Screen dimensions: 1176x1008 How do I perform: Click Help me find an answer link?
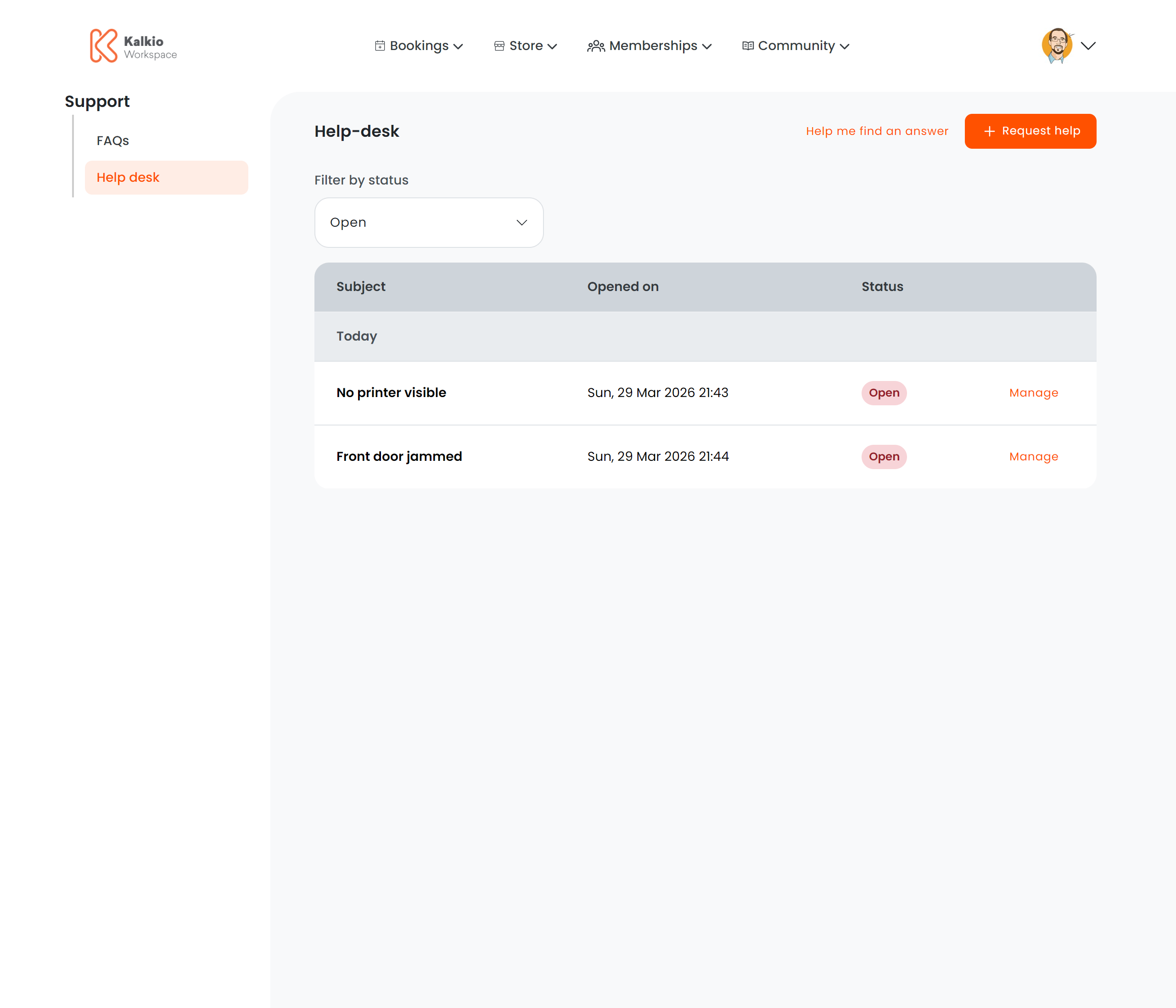pos(877,131)
